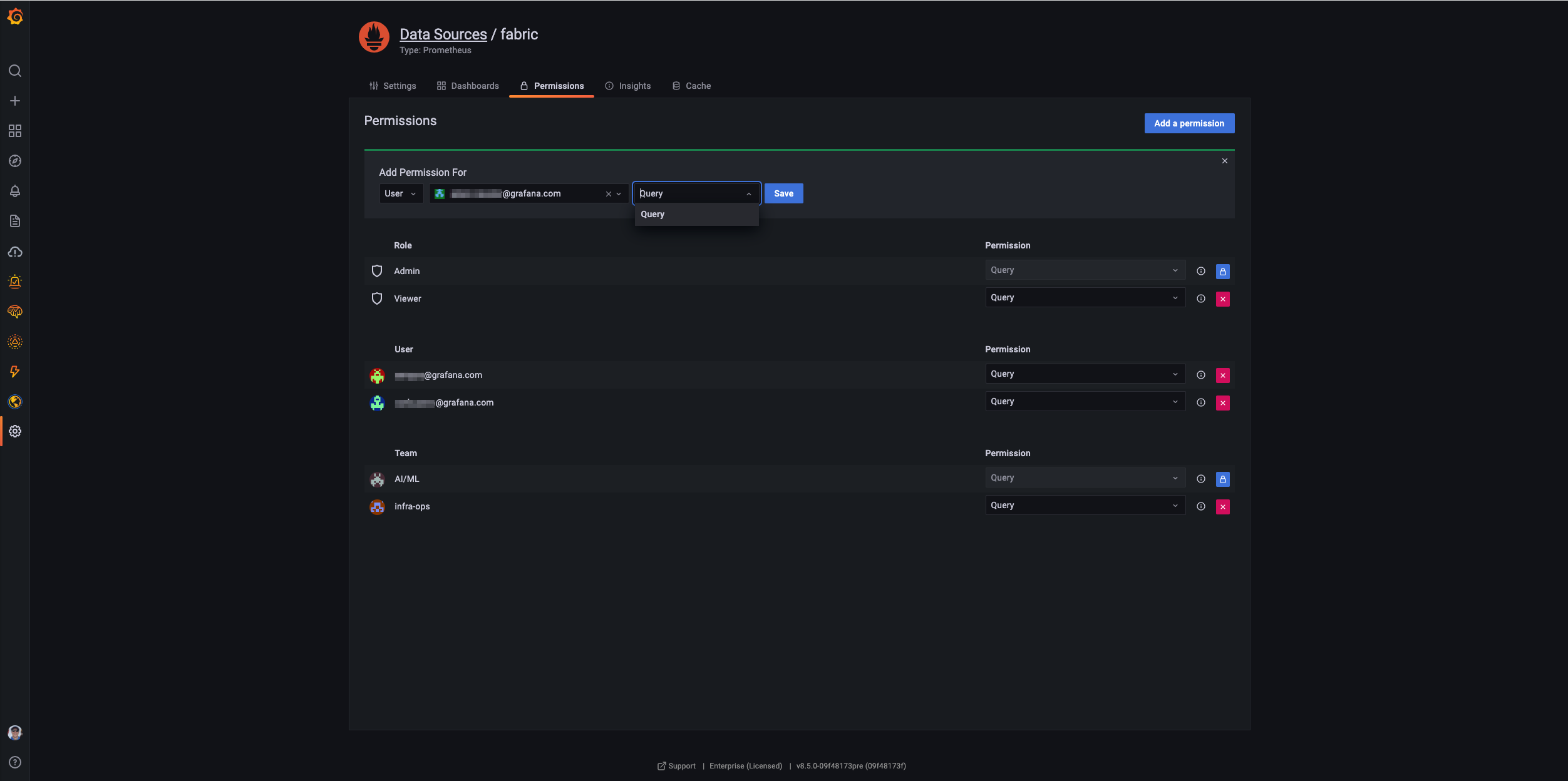Expand Viewer permission Query dropdown
The width and height of the screenshot is (1568, 781).
point(1085,297)
